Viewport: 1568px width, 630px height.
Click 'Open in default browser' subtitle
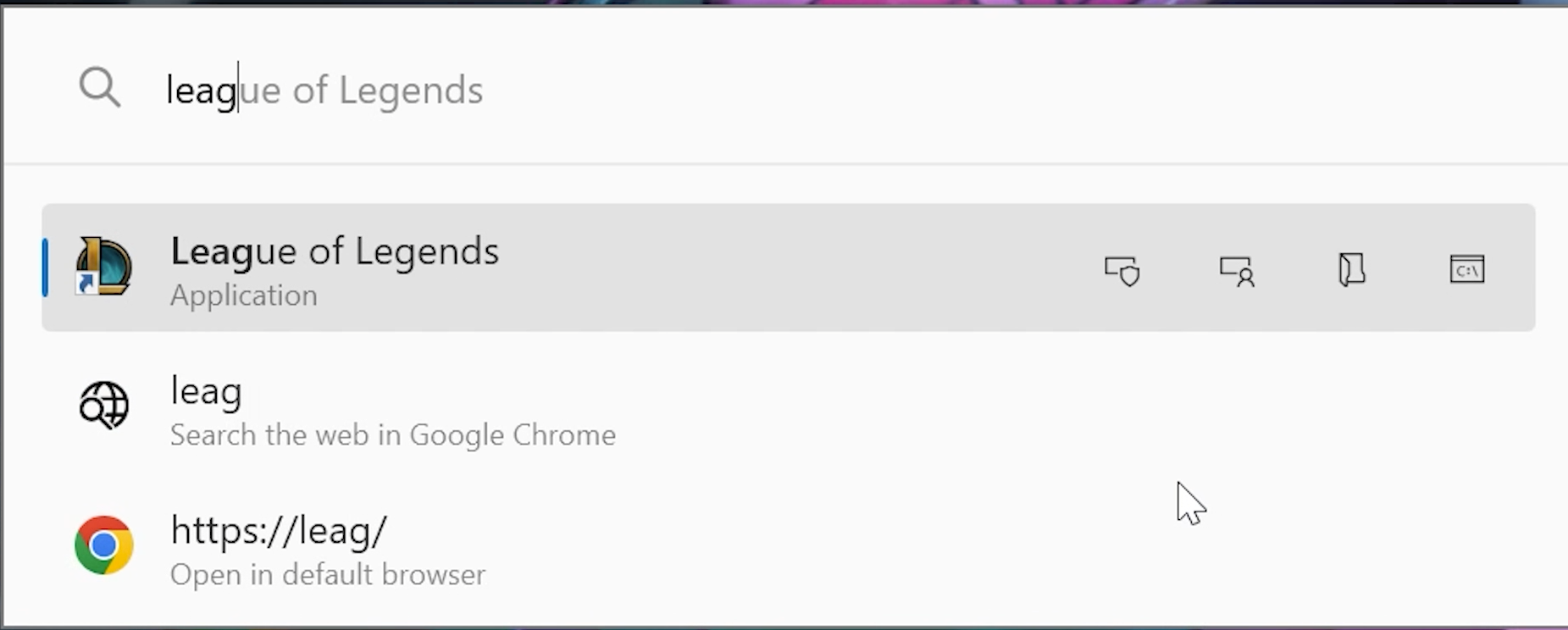pos(328,575)
